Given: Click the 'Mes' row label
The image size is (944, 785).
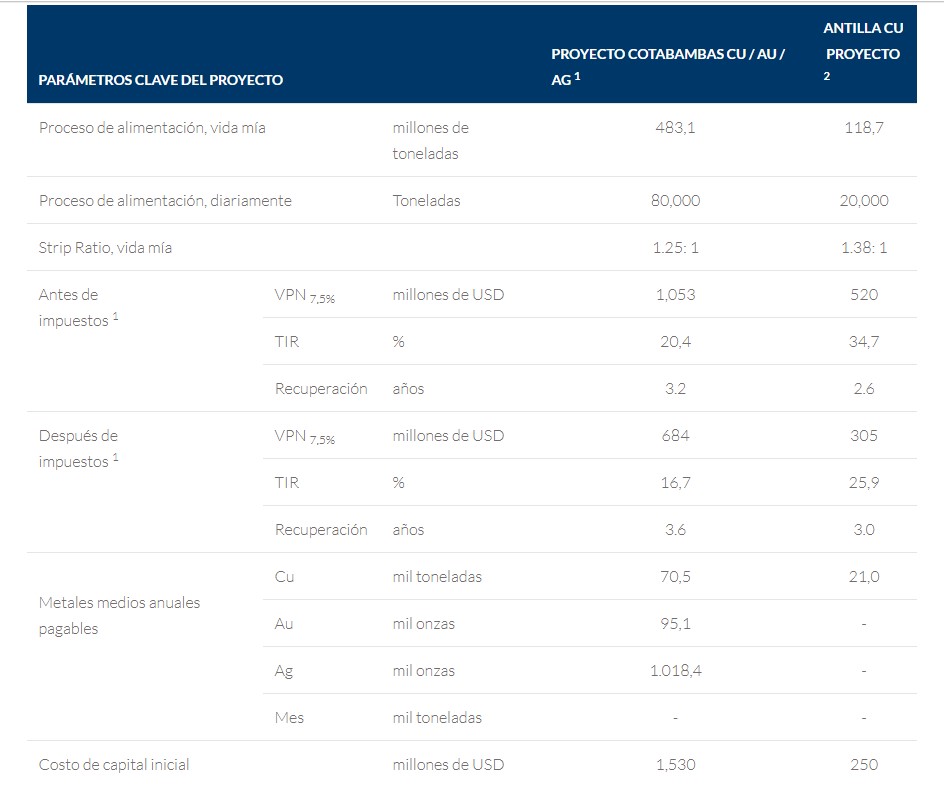Looking at the screenshot, I should 289,718.
